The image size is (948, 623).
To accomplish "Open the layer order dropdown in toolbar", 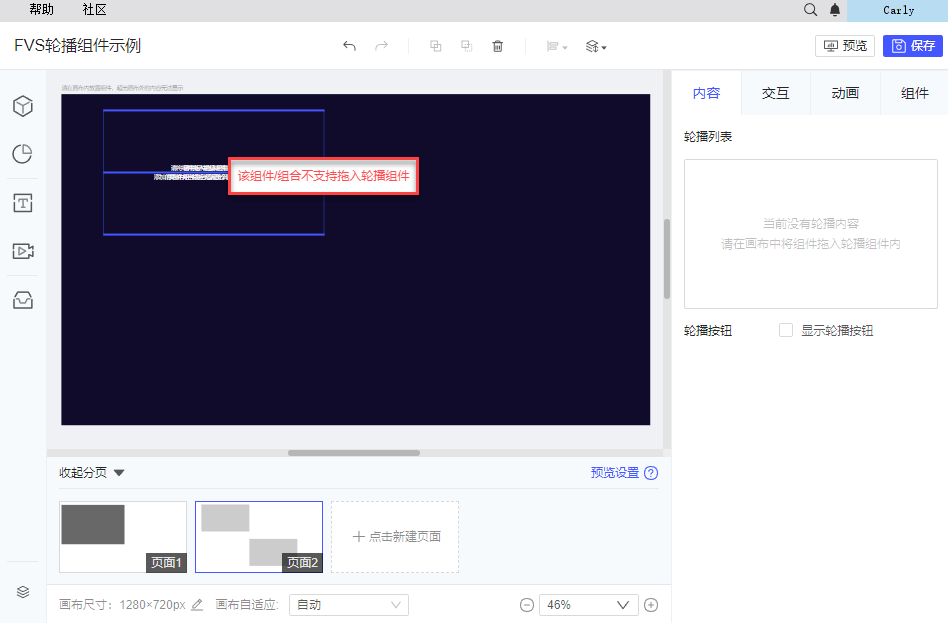I will pyautogui.click(x=596, y=46).
